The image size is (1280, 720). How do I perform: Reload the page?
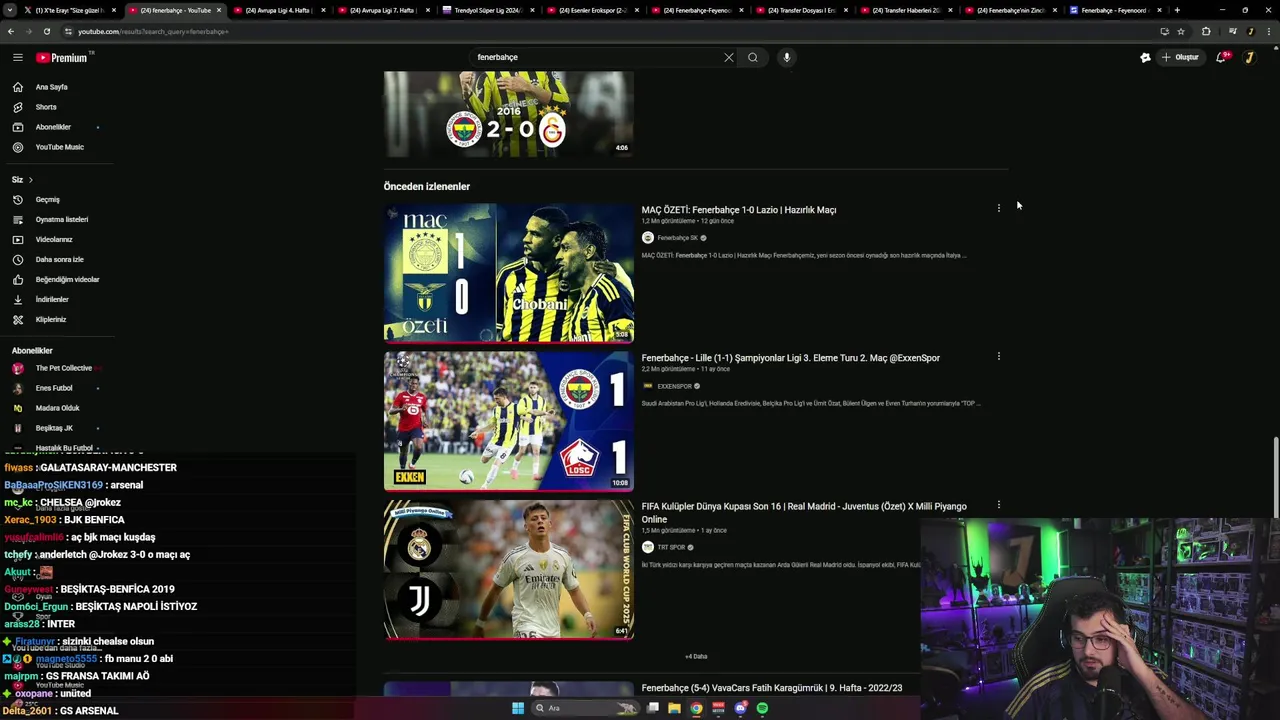(x=46, y=31)
